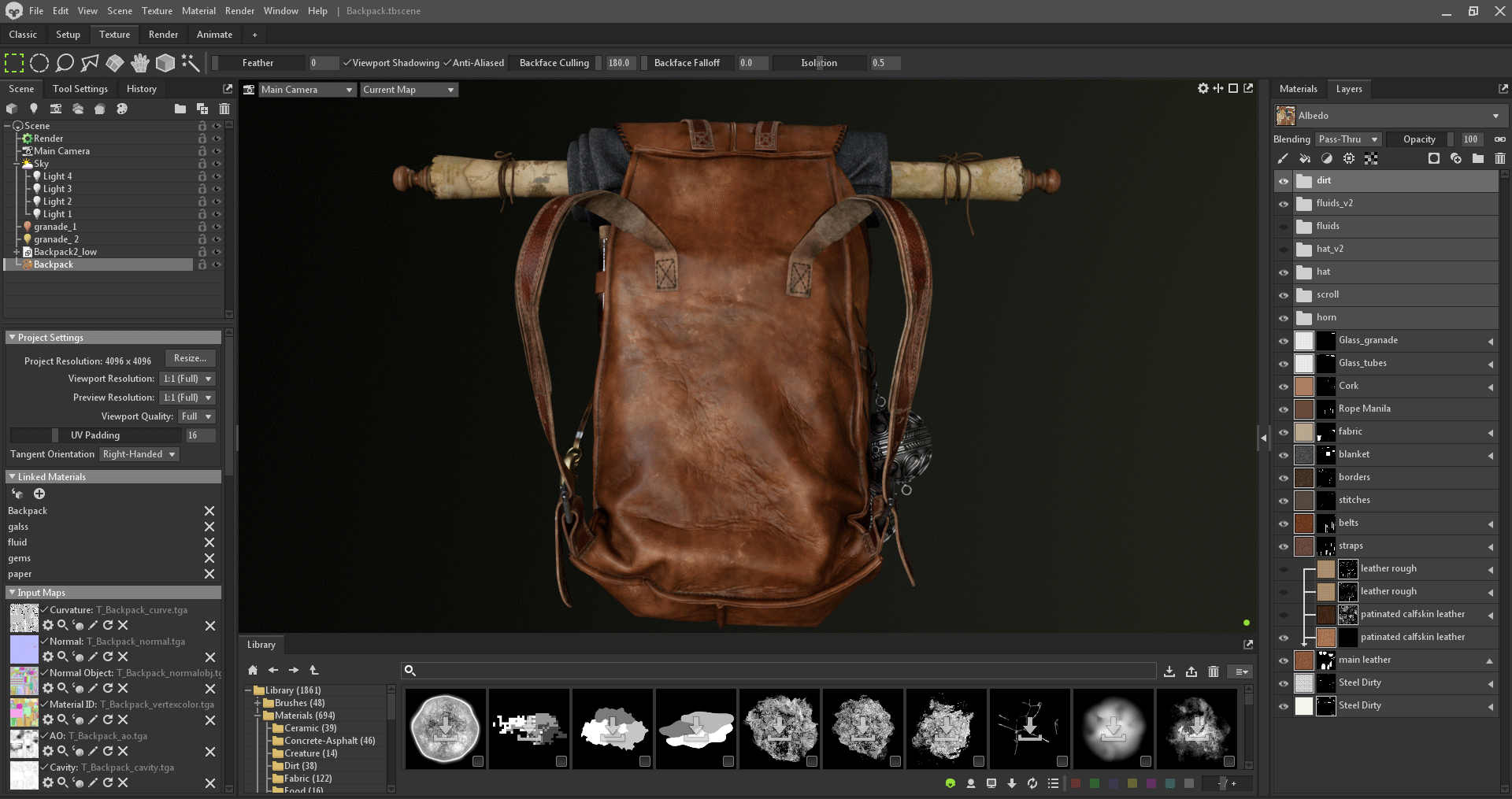This screenshot has height=799, width=1512.
Task: Add a new paint layer with the brush icon
Action: 1282,158
